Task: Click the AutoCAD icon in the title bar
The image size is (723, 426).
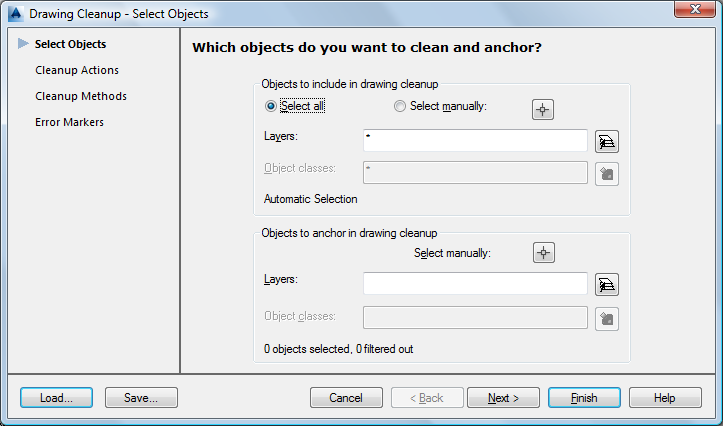Action: pyautogui.click(x=15, y=13)
